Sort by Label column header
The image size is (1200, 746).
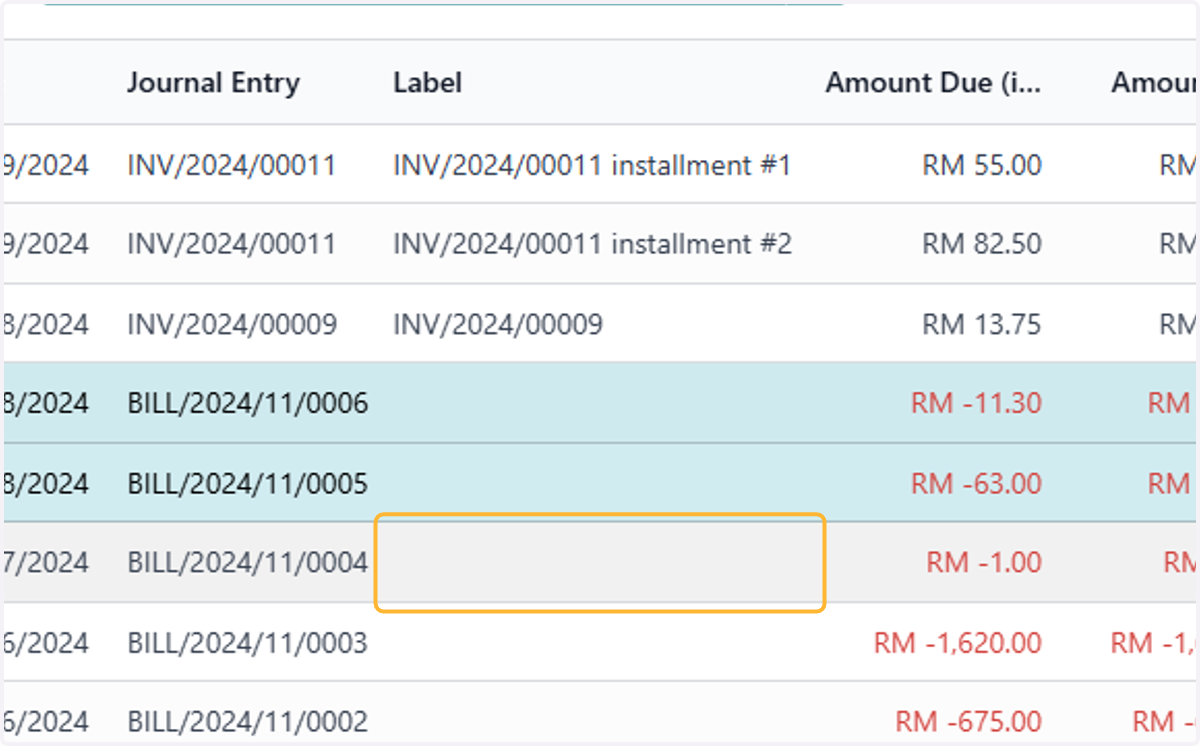click(x=428, y=83)
